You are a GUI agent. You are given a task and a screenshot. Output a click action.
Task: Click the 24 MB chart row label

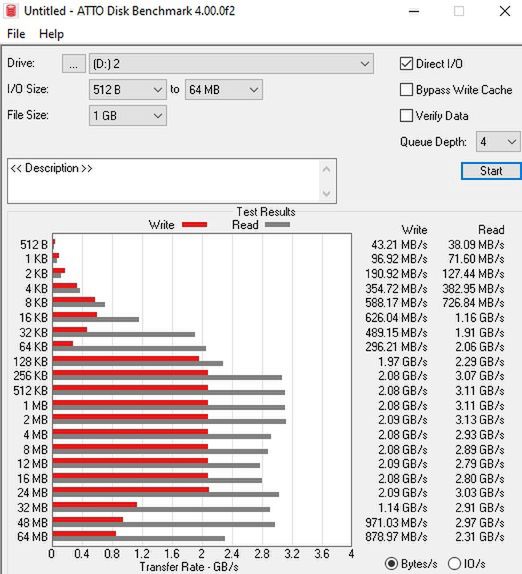33,493
